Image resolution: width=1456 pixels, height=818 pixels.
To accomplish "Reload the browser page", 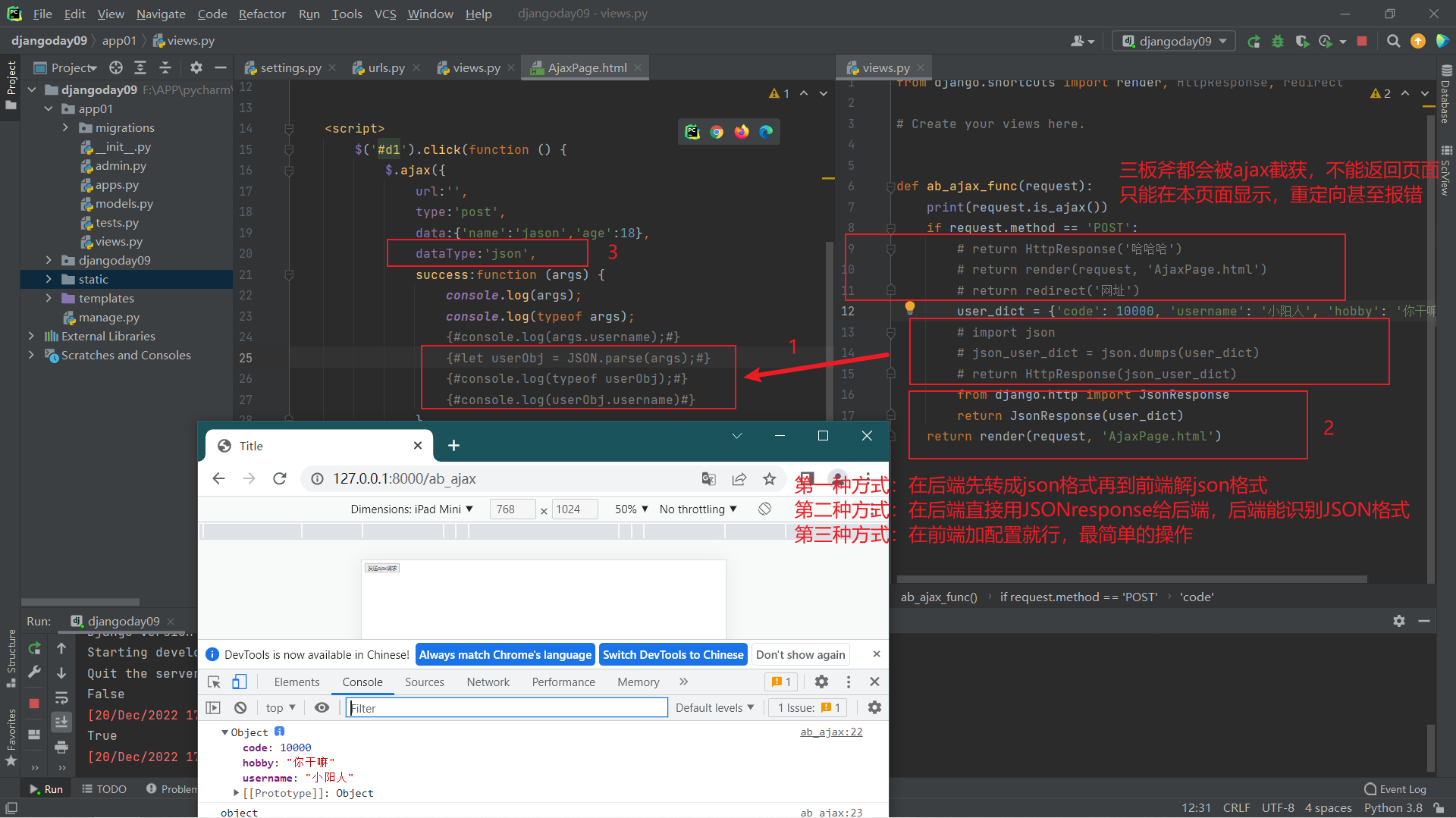I will point(280,478).
